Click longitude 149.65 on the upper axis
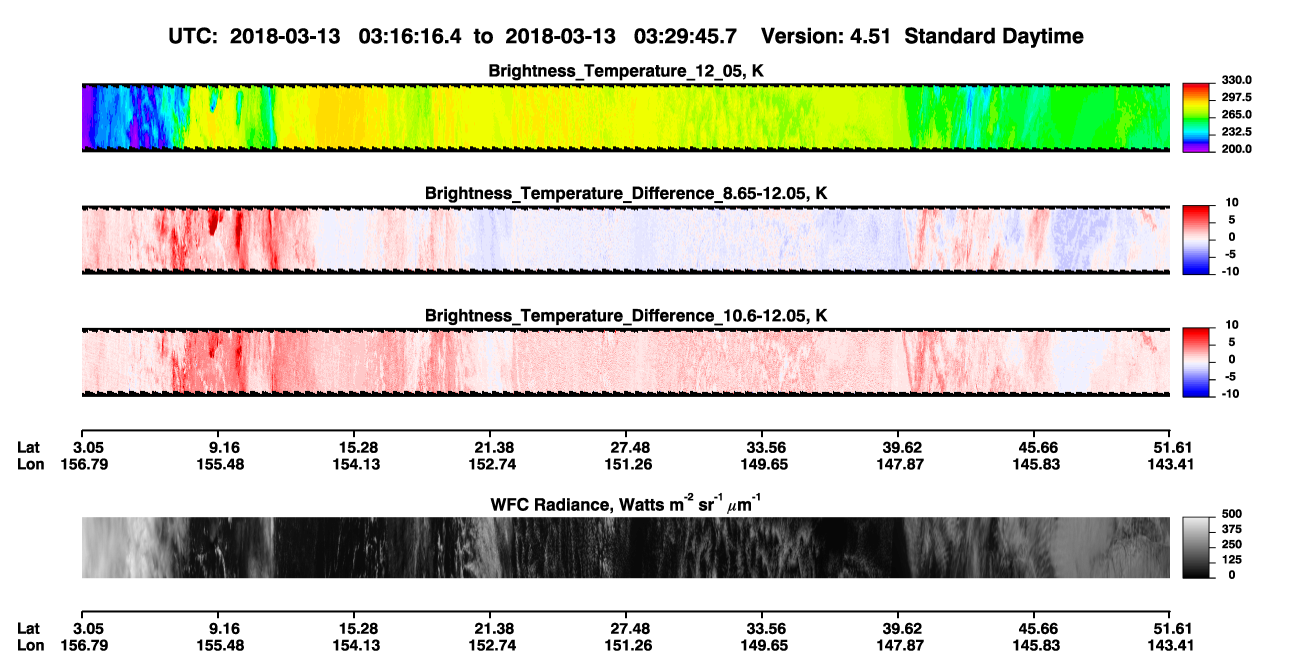 click(x=766, y=464)
